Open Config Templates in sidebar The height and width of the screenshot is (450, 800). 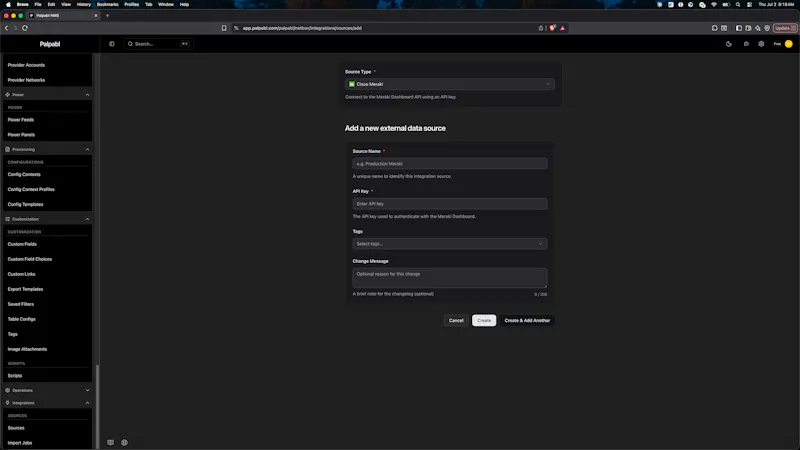coord(25,205)
